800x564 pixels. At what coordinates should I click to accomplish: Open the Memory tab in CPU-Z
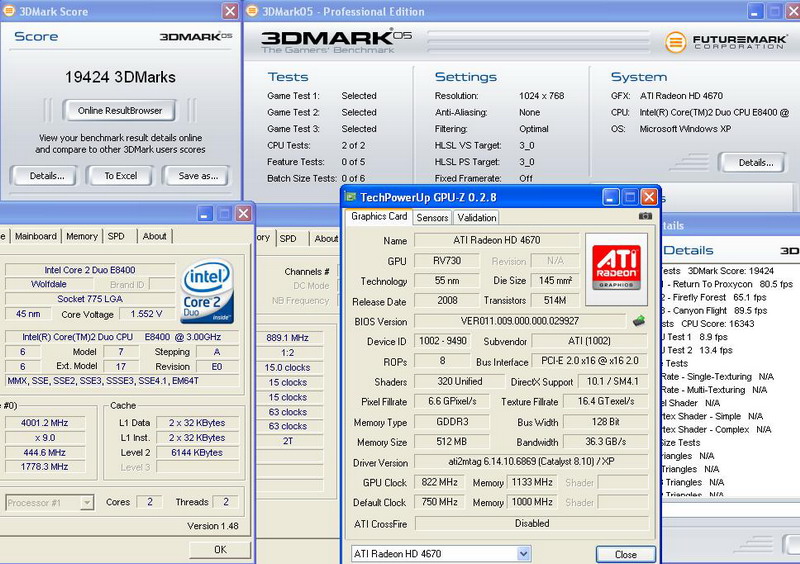point(82,236)
